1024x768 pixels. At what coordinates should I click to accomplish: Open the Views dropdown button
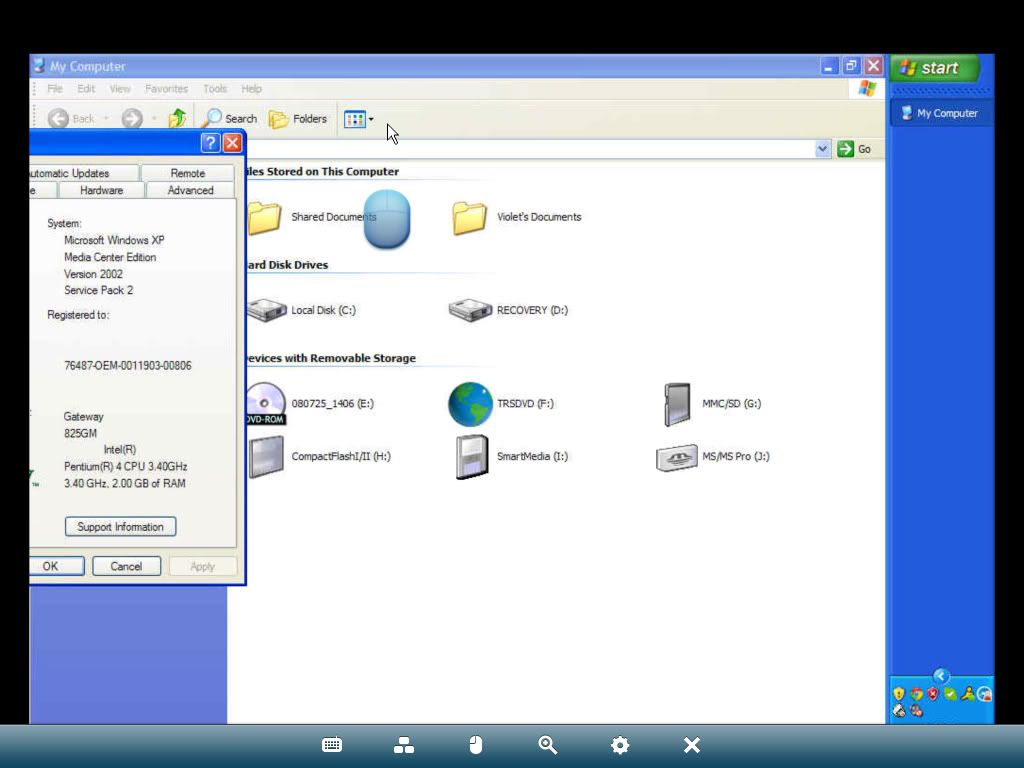[x=359, y=119]
